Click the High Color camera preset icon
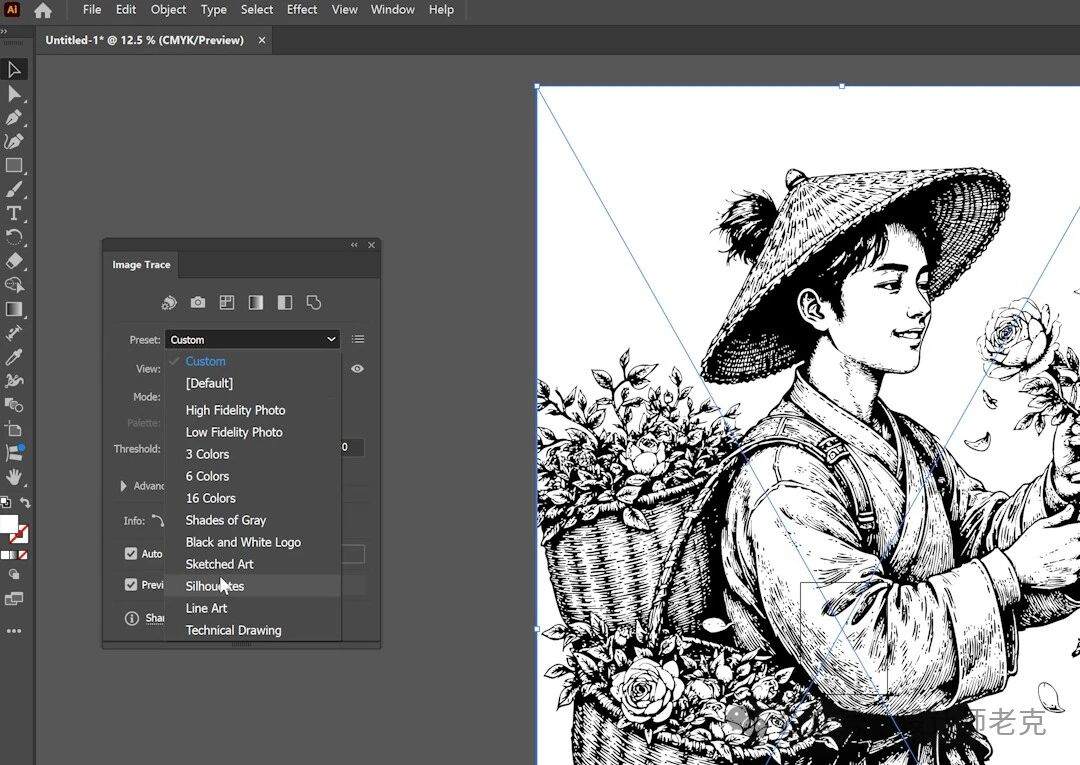The width and height of the screenshot is (1080, 765). pyautogui.click(x=198, y=302)
